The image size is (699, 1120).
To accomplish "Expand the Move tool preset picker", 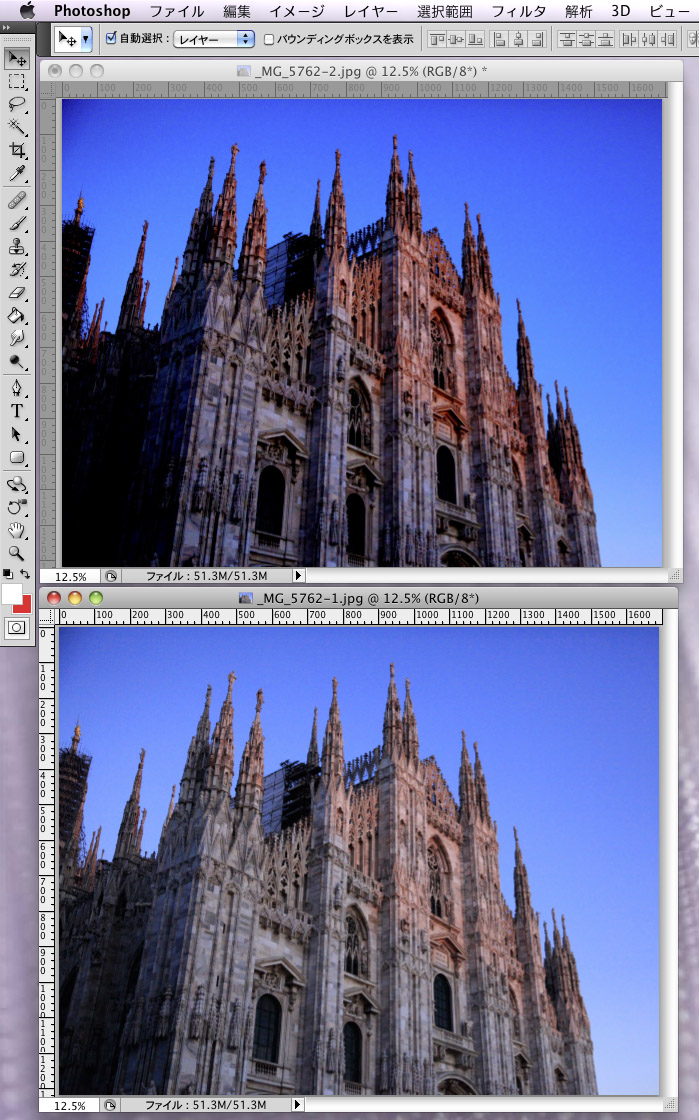I will [86, 39].
